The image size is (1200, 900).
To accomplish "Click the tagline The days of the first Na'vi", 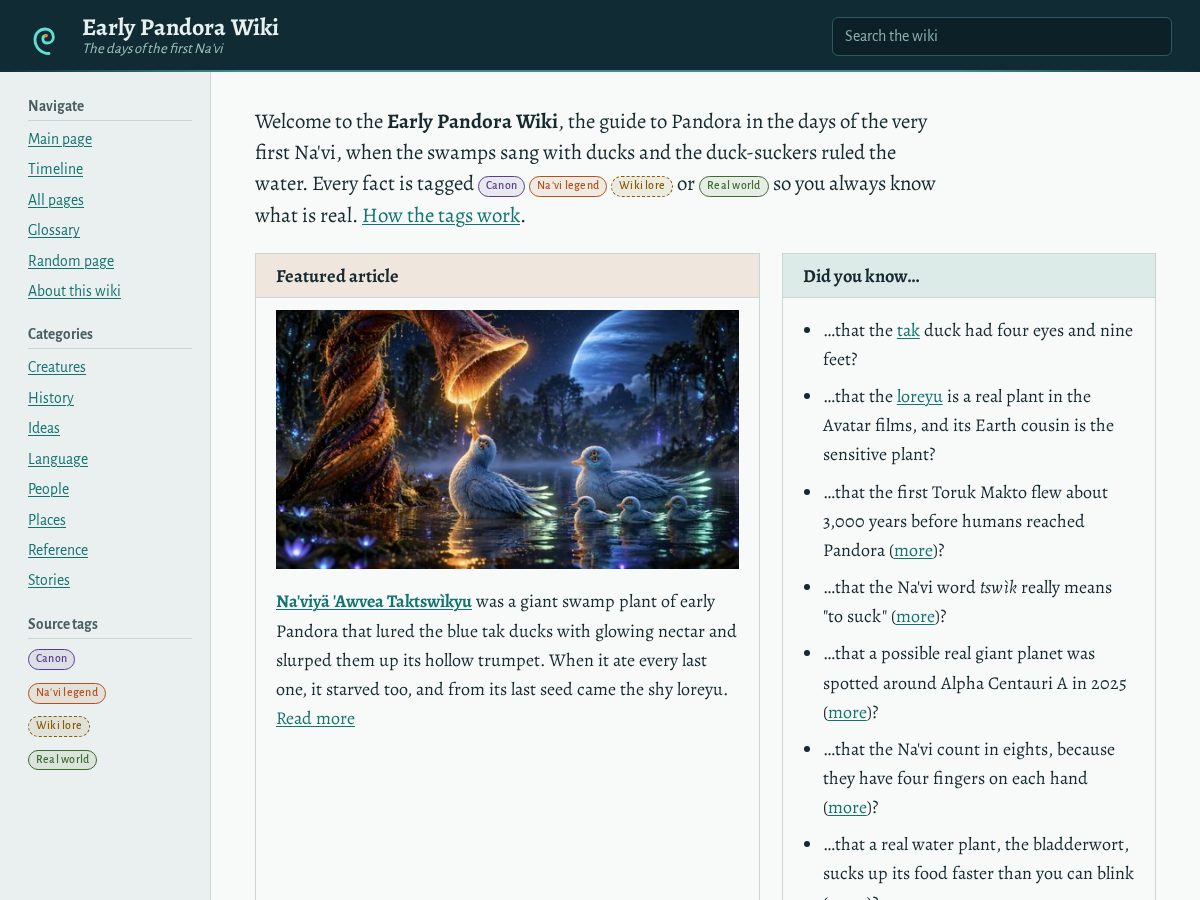I will click(152, 49).
